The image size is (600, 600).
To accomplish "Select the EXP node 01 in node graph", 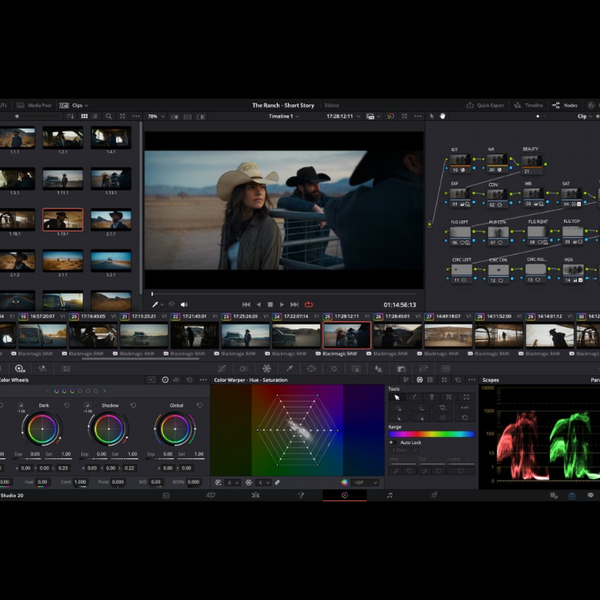I will pos(460,197).
